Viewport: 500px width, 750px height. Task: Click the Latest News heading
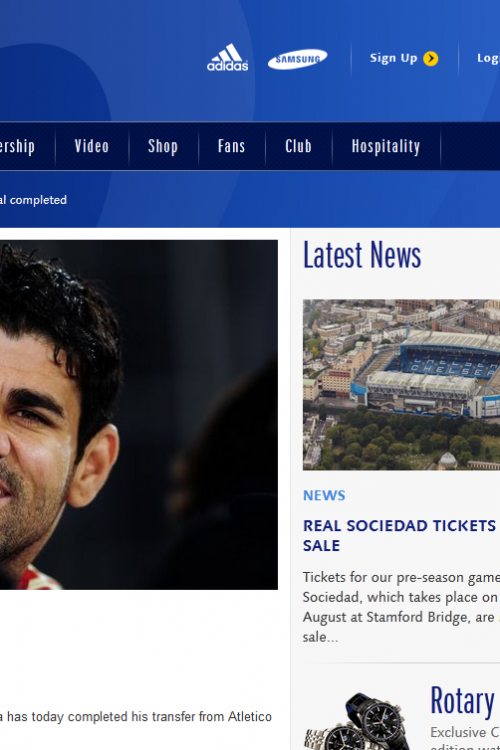tap(362, 255)
